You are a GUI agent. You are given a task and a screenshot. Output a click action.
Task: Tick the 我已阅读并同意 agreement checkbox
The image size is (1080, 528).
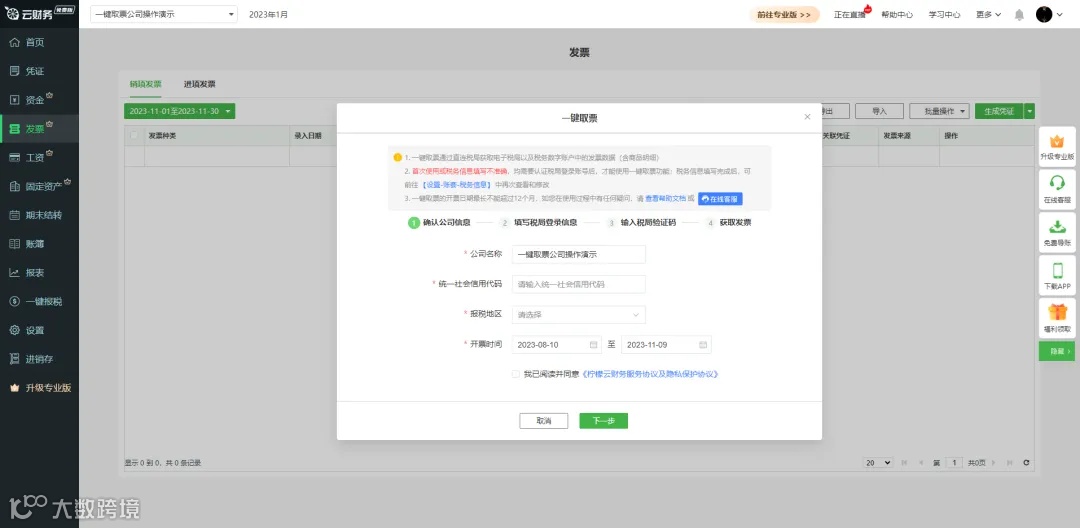pyautogui.click(x=516, y=374)
